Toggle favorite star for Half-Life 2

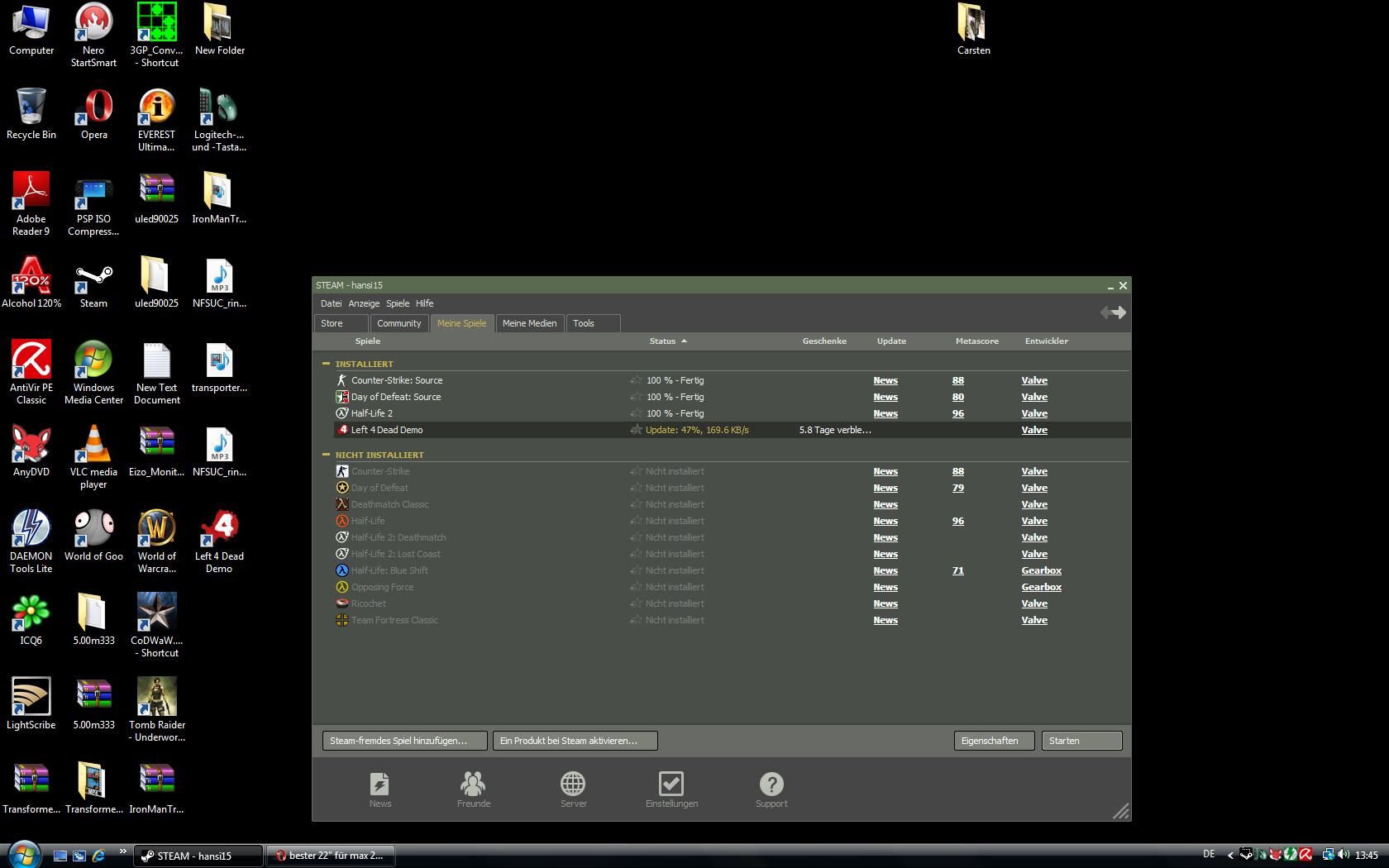[636, 413]
